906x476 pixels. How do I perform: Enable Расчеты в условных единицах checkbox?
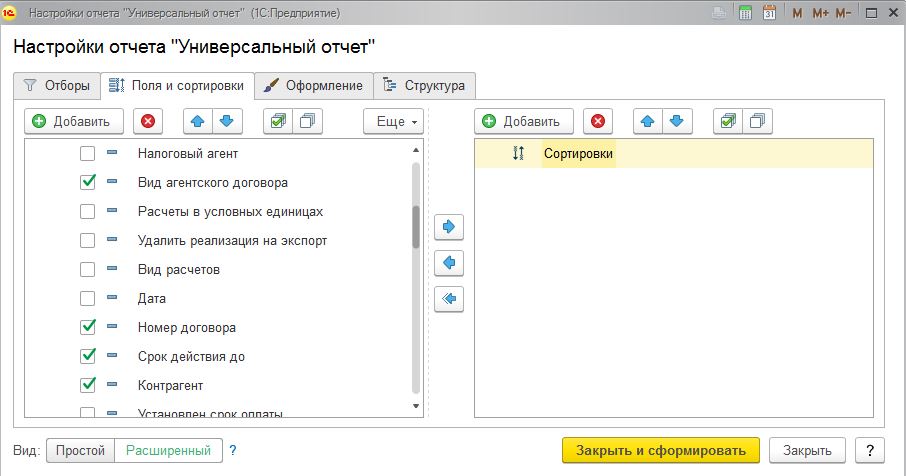87,211
